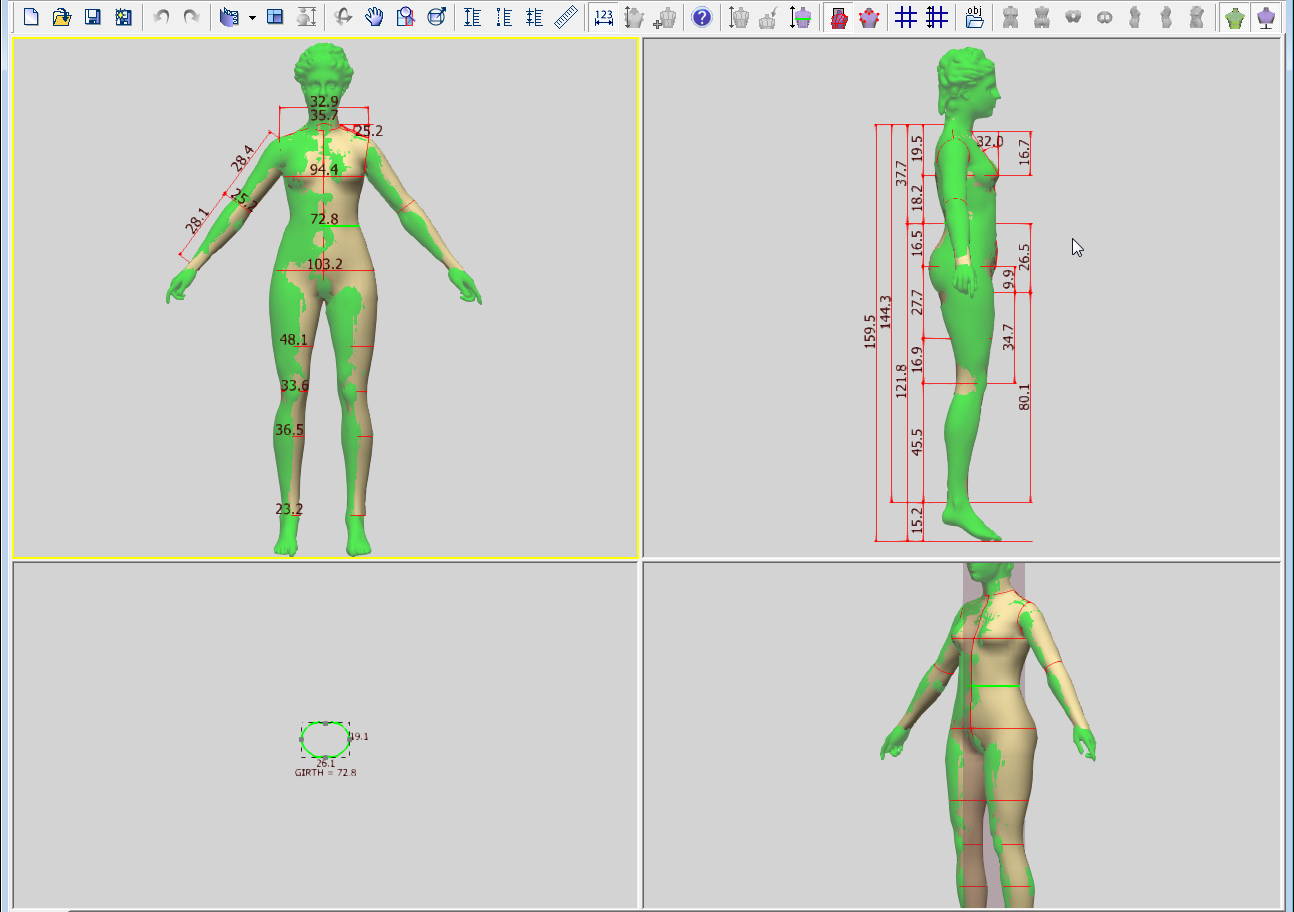Select the Rotate view tool
Image resolution: width=1294 pixels, height=912 pixels.
click(343, 17)
